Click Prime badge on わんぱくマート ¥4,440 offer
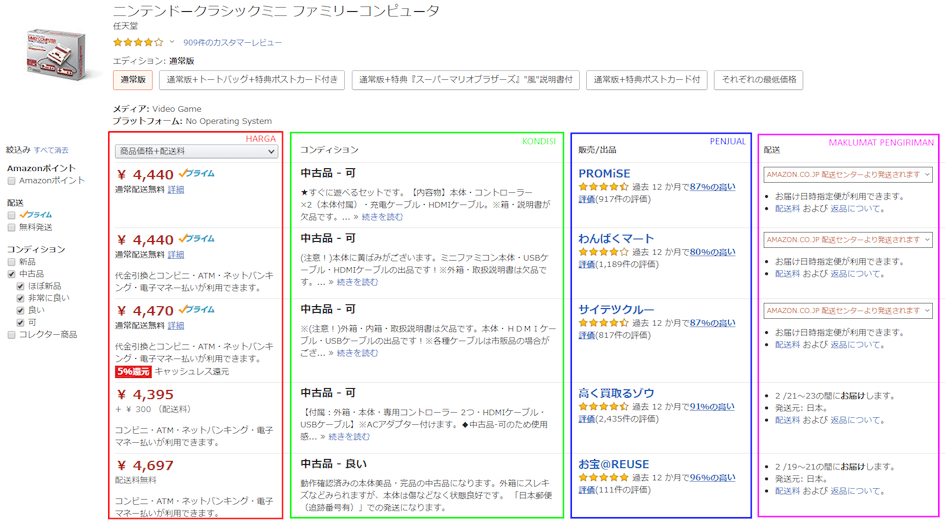945x522 pixels. 196,239
